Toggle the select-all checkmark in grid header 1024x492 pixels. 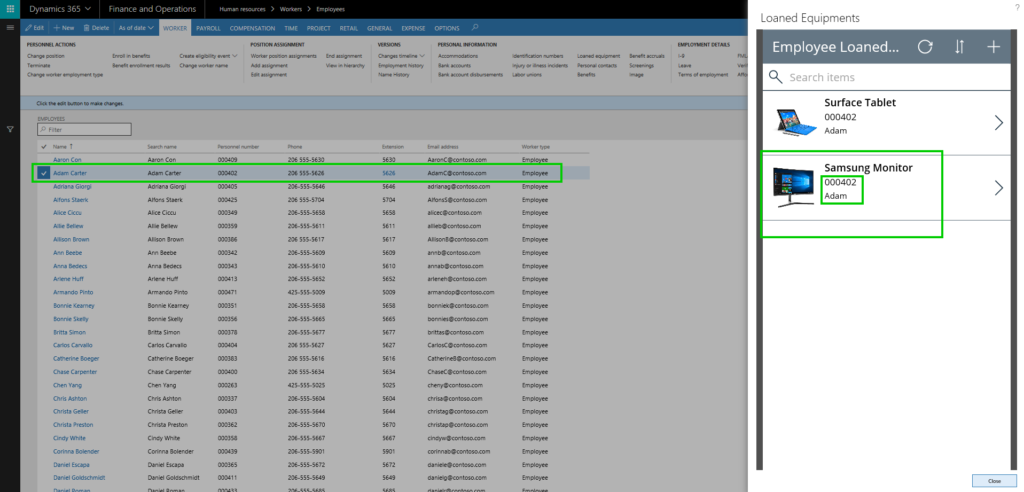click(x=43, y=146)
